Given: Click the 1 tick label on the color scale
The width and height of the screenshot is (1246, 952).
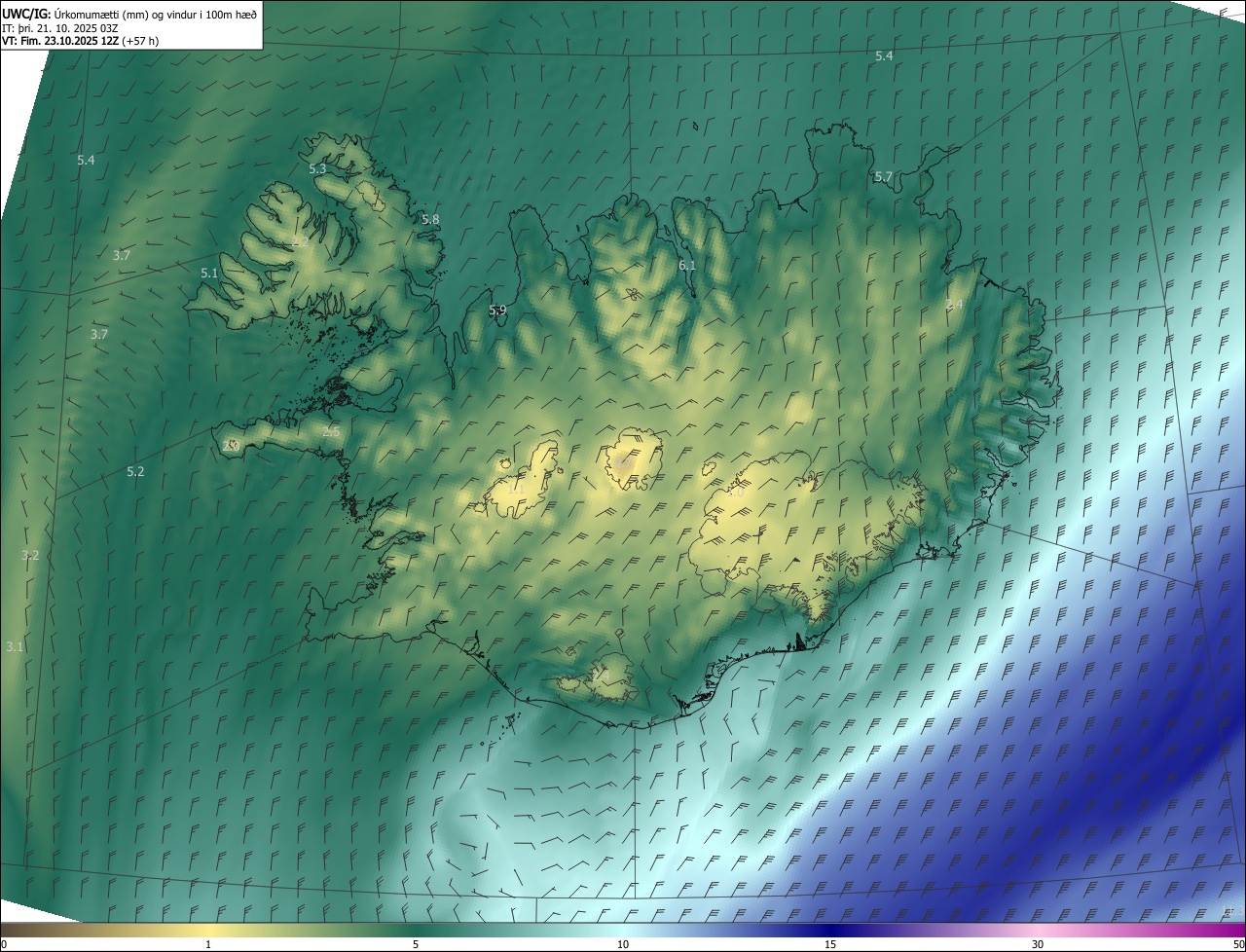Looking at the screenshot, I should click(x=208, y=945).
